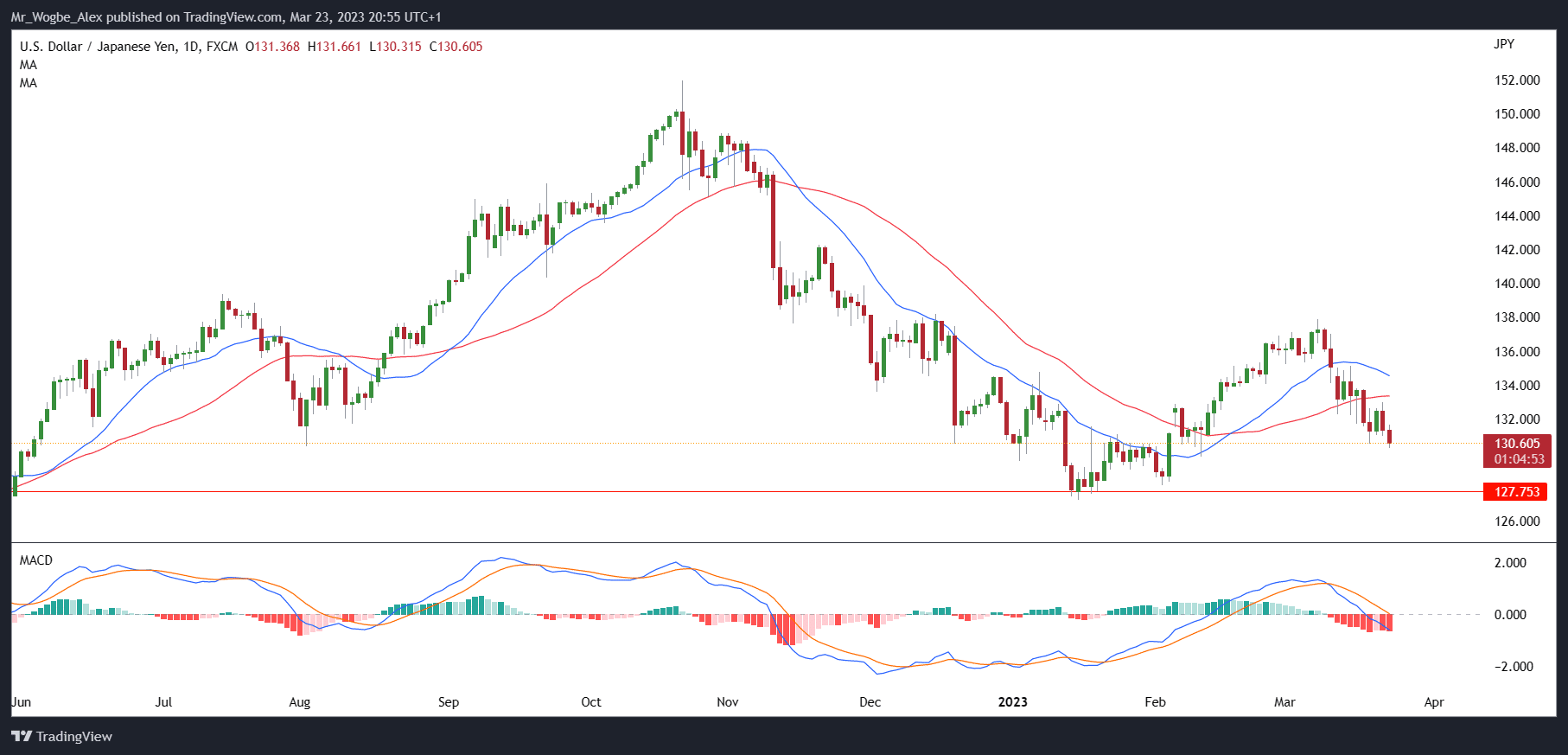This screenshot has width=1568, height=755.
Task: Click the 152.000 price axis value
Action: (x=1517, y=80)
